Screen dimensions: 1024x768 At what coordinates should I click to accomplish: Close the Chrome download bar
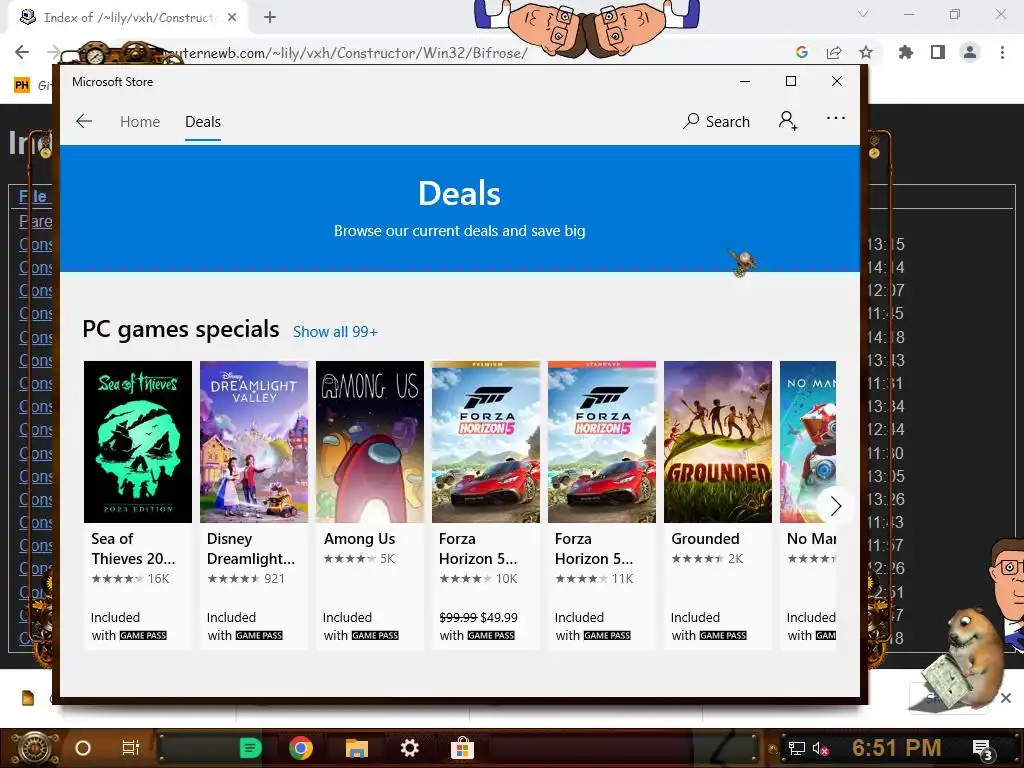(x=1006, y=698)
